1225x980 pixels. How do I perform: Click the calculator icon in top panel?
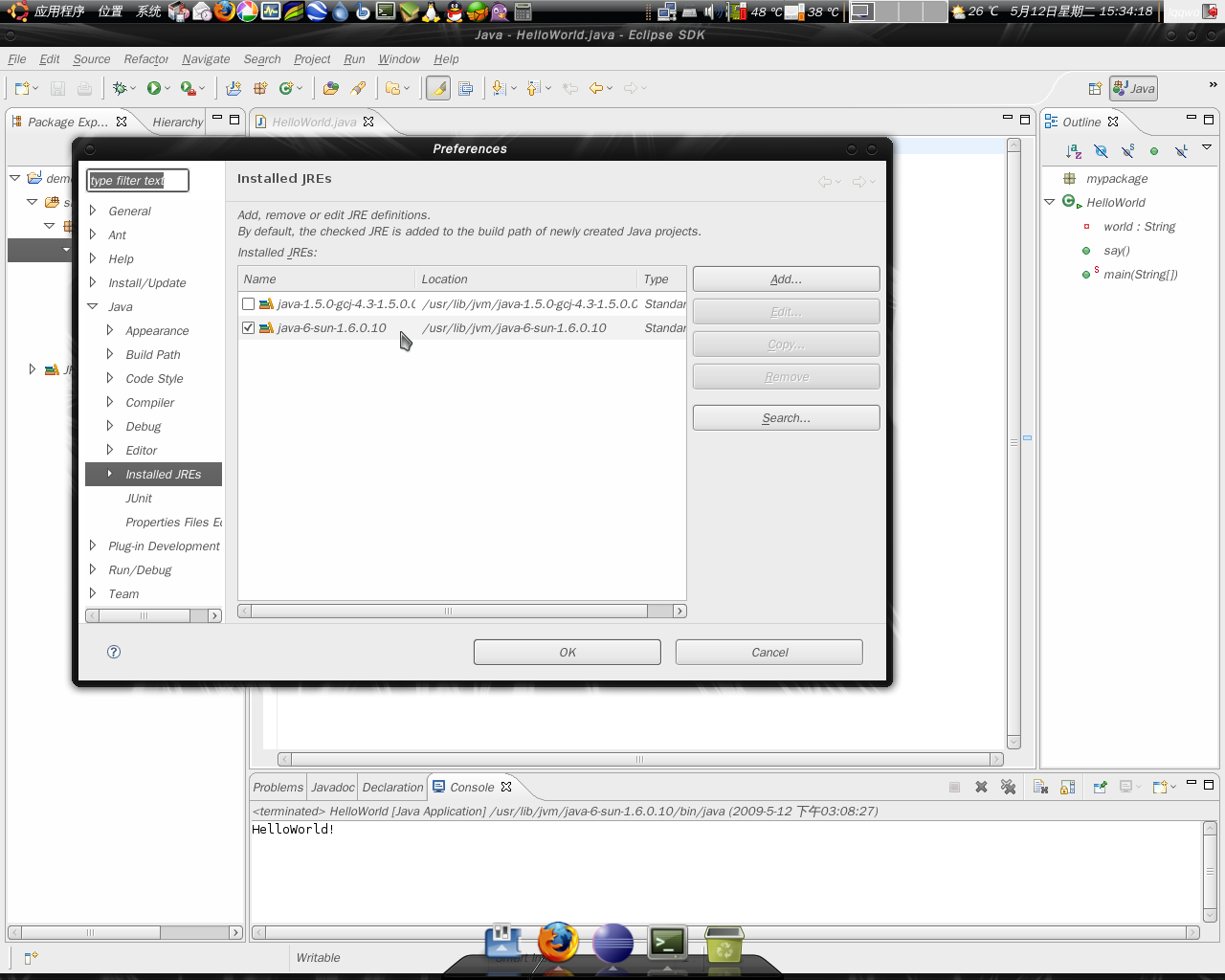(x=523, y=11)
